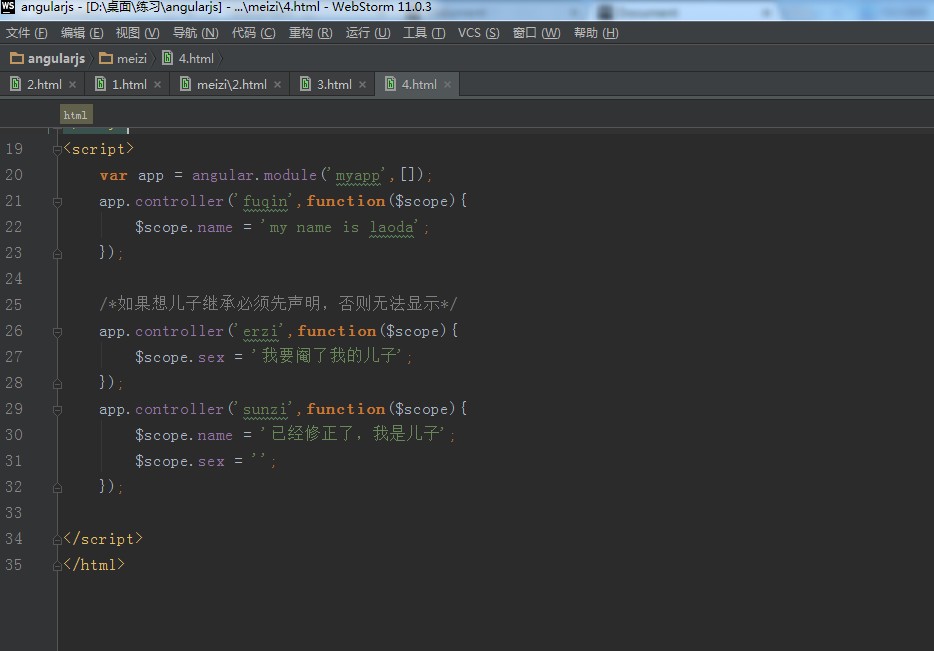Select the 4.html editor tab

419,85
